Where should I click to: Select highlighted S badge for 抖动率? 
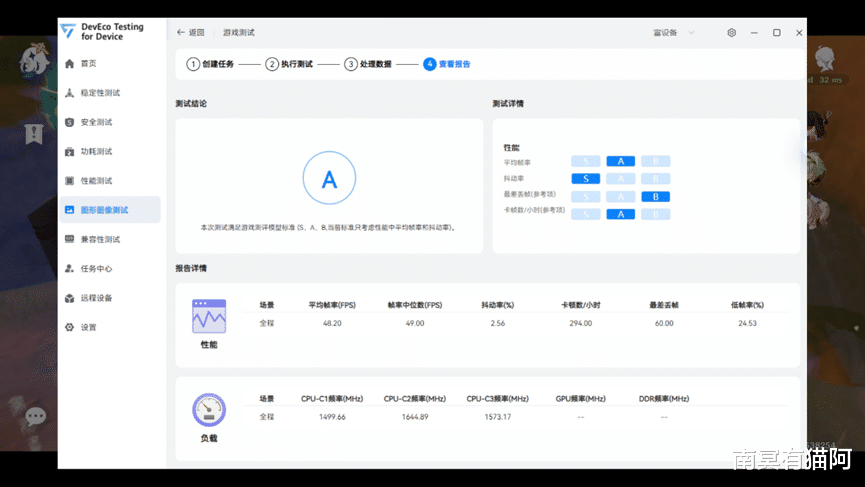(585, 179)
